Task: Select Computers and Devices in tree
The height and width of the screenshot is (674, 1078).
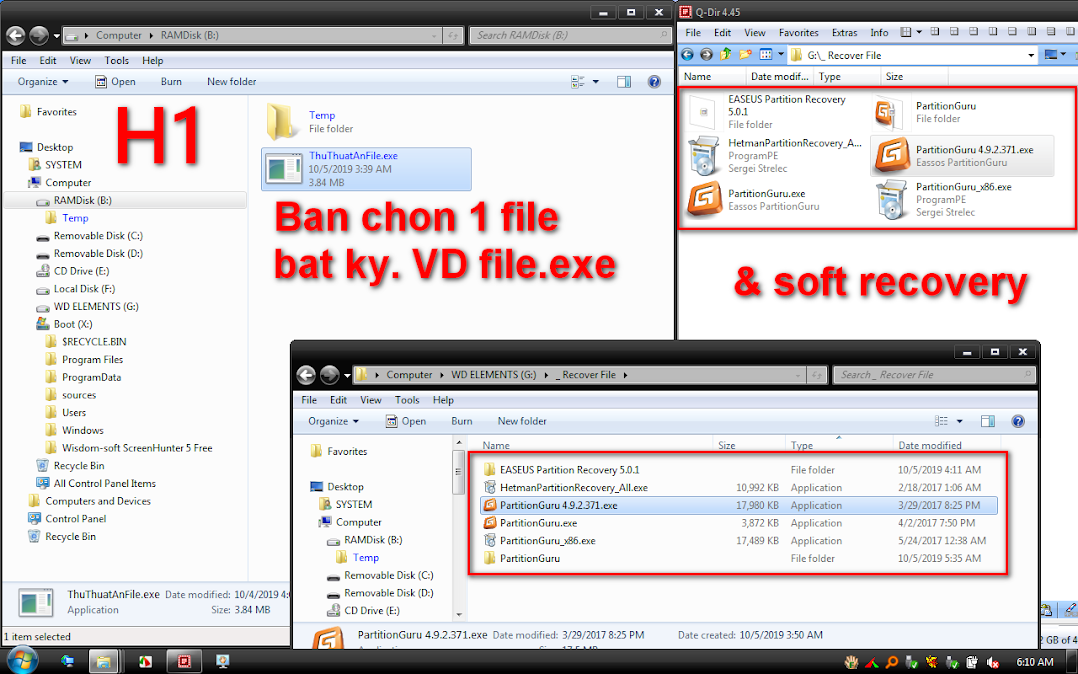Action: pos(98,501)
